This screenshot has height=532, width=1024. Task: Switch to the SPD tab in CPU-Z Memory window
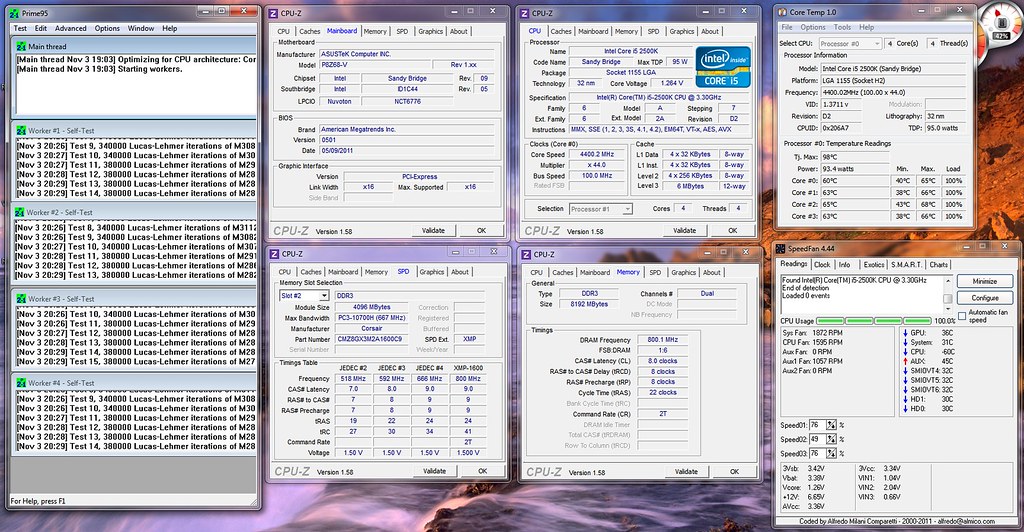coord(655,273)
